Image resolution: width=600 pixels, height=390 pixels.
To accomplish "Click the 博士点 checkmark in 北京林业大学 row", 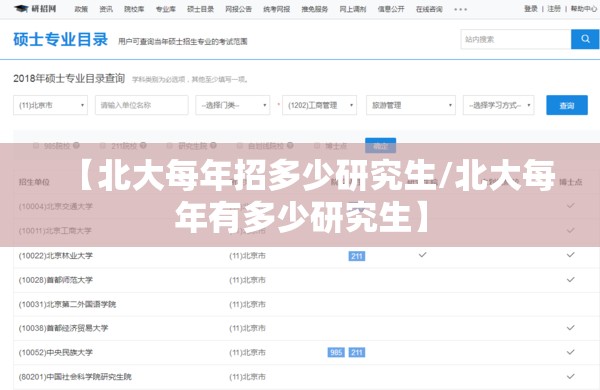I will pos(570,255).
